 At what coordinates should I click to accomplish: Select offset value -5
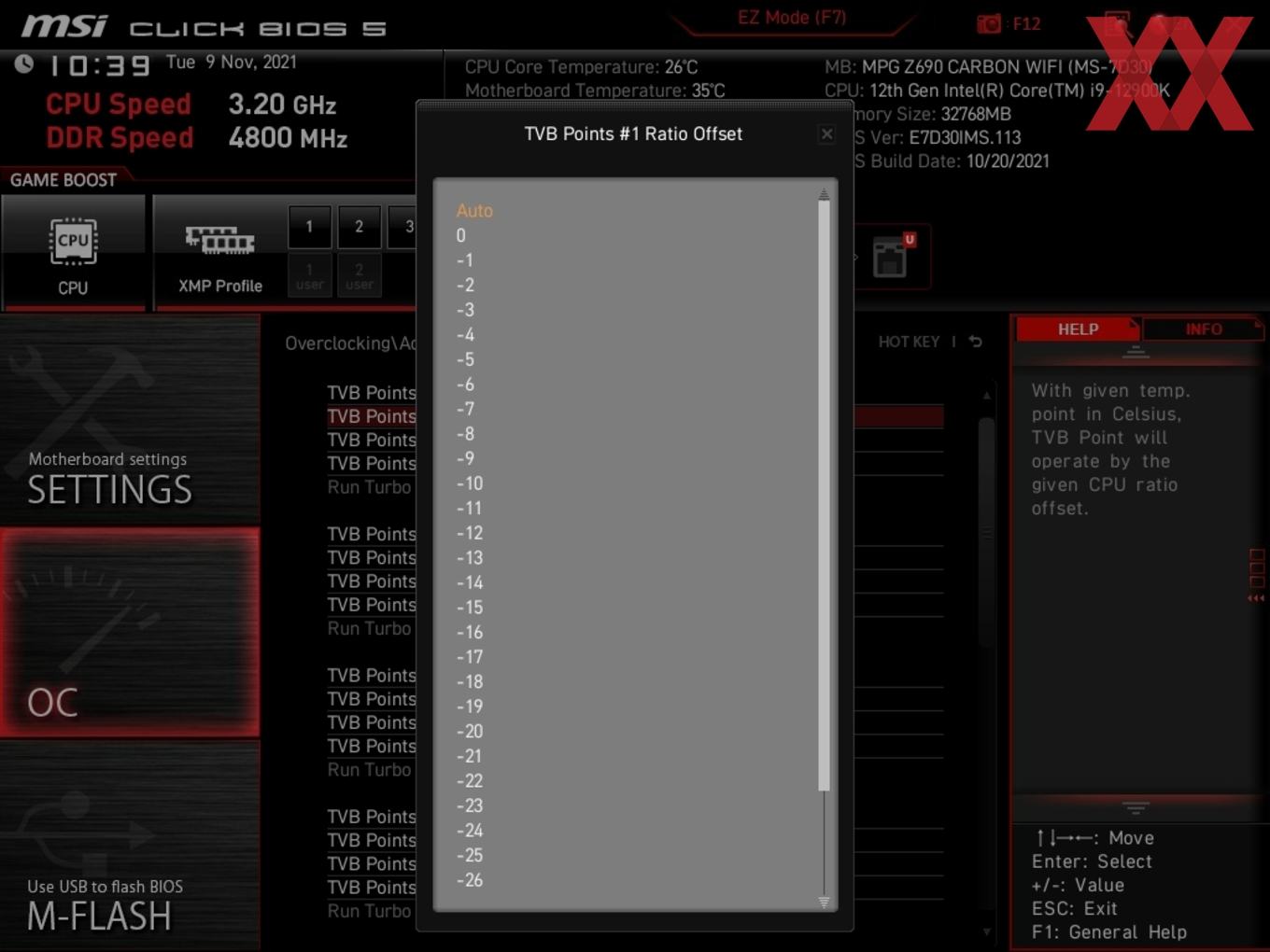click(x=465, y=359)
